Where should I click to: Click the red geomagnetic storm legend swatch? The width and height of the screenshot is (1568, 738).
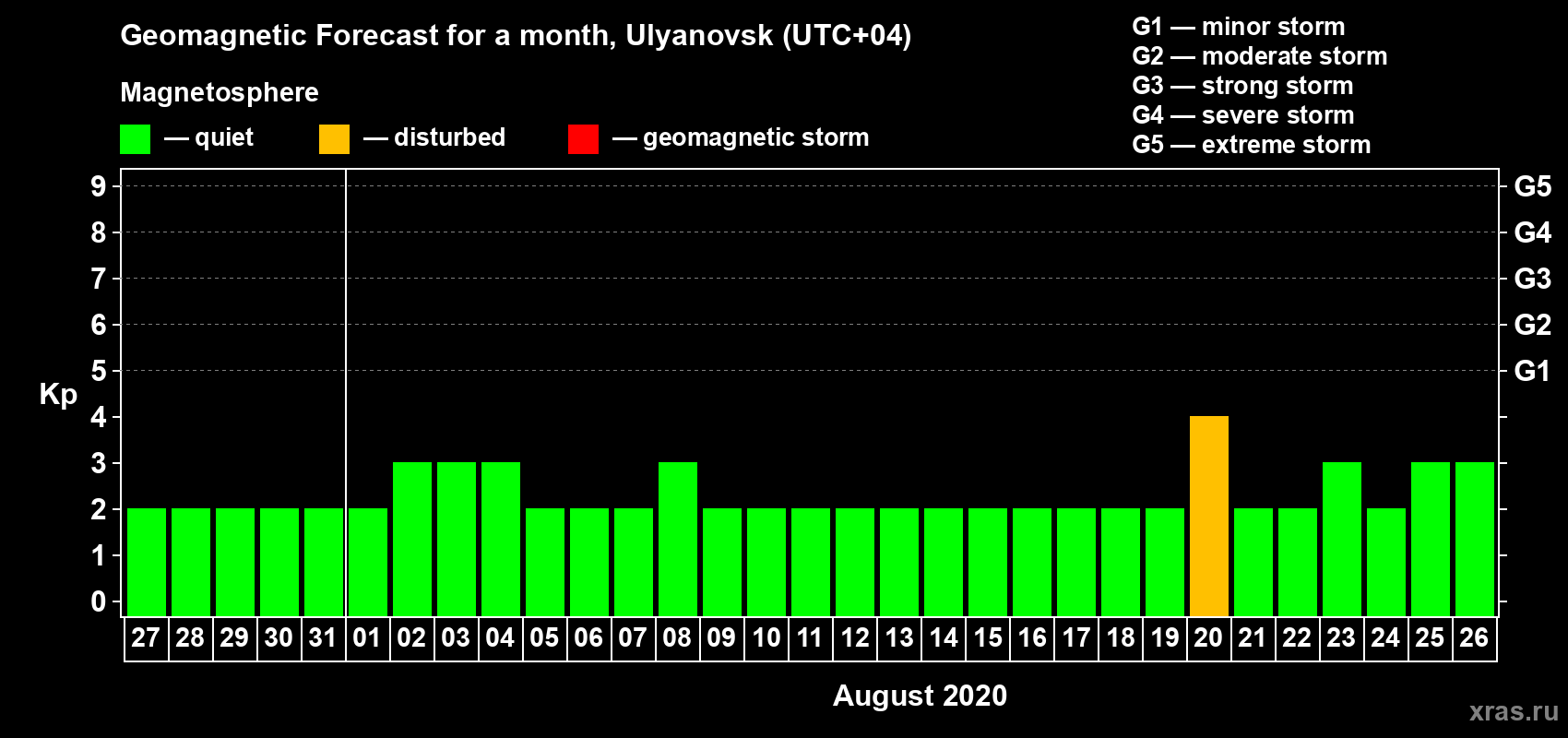coord(583,139)
